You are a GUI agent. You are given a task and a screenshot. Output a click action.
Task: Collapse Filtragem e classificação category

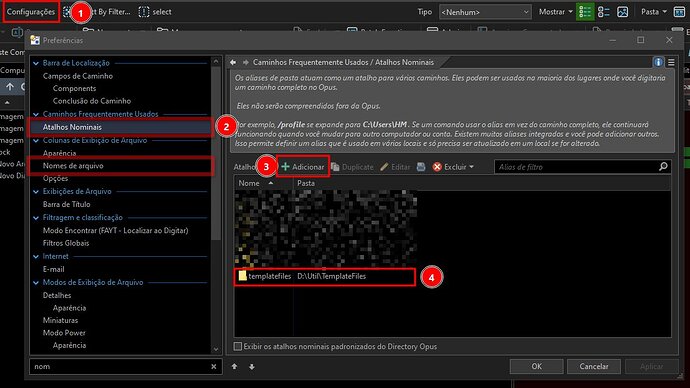(x=36, y=218)
